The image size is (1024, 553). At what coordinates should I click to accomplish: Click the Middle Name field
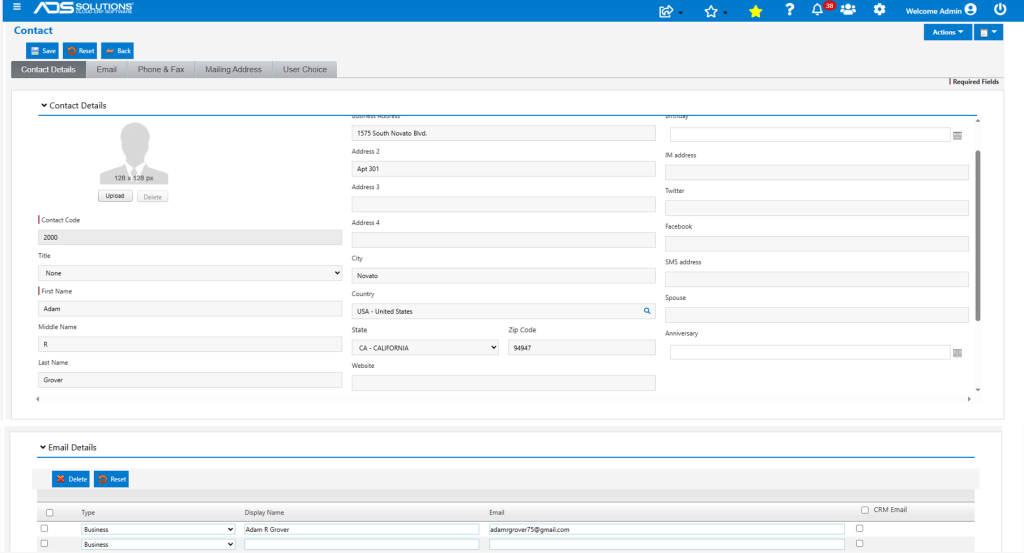coord(189,344)
